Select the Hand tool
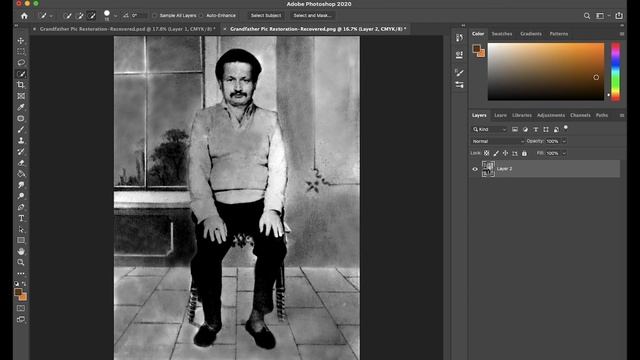 [x=21, y=251]
